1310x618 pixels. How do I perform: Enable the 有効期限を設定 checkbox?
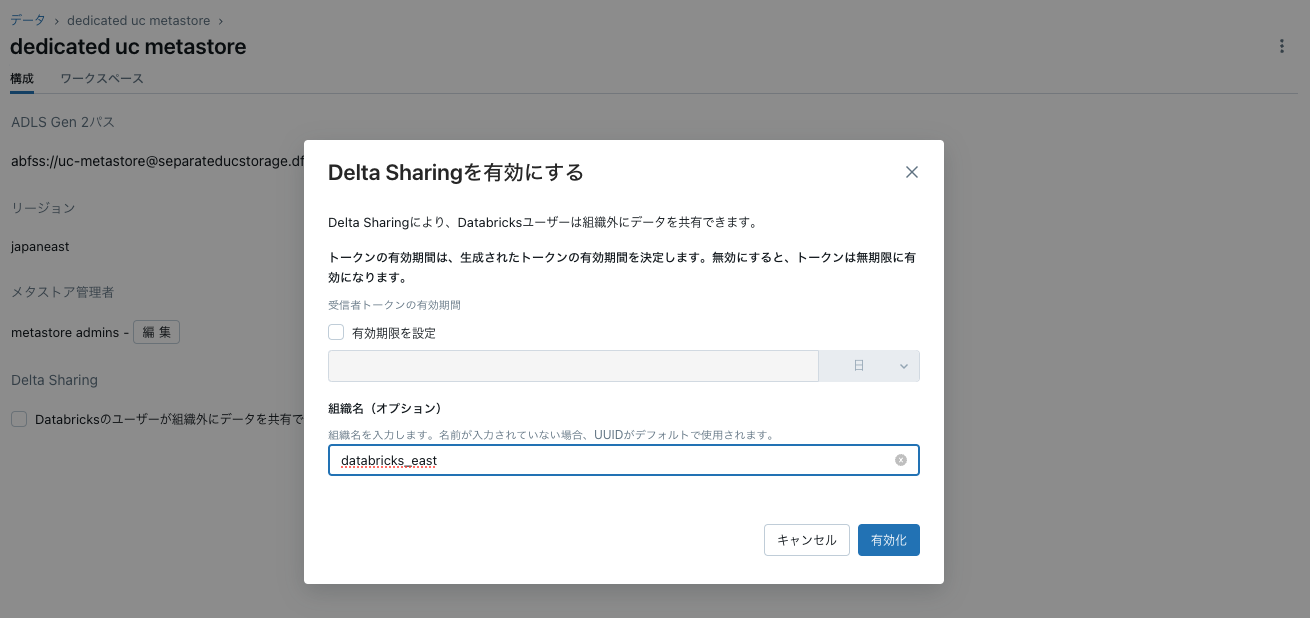[335, 332]
